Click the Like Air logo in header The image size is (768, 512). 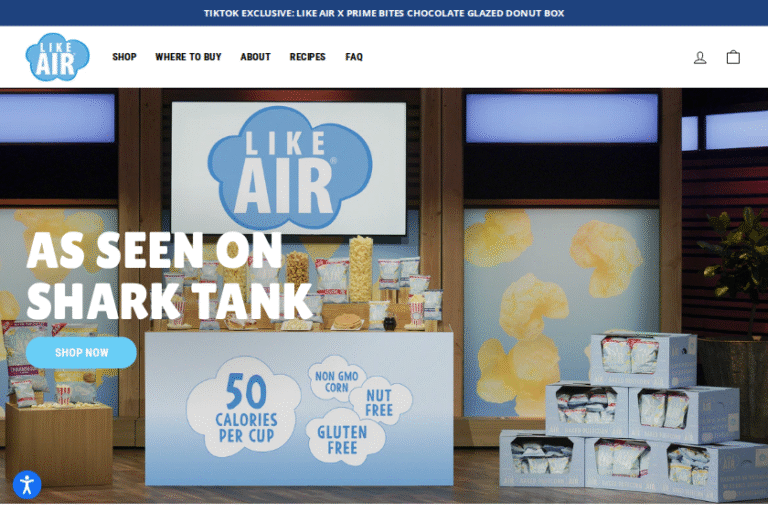click(x=57, y=57)
